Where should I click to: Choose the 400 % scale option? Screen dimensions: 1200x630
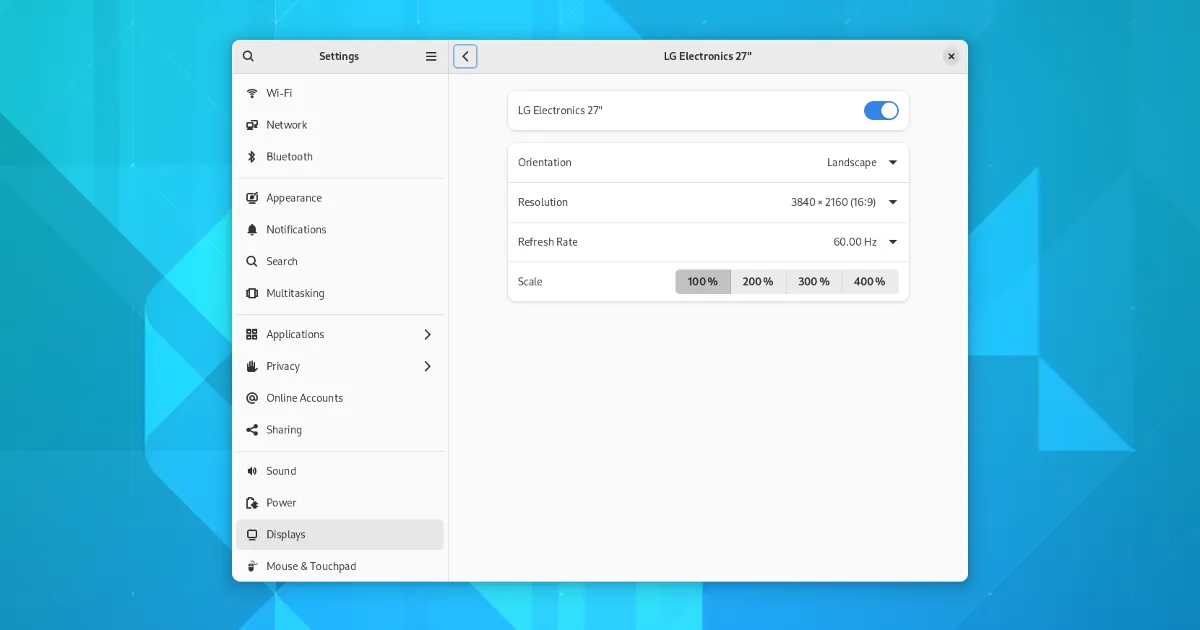point(870,282)
